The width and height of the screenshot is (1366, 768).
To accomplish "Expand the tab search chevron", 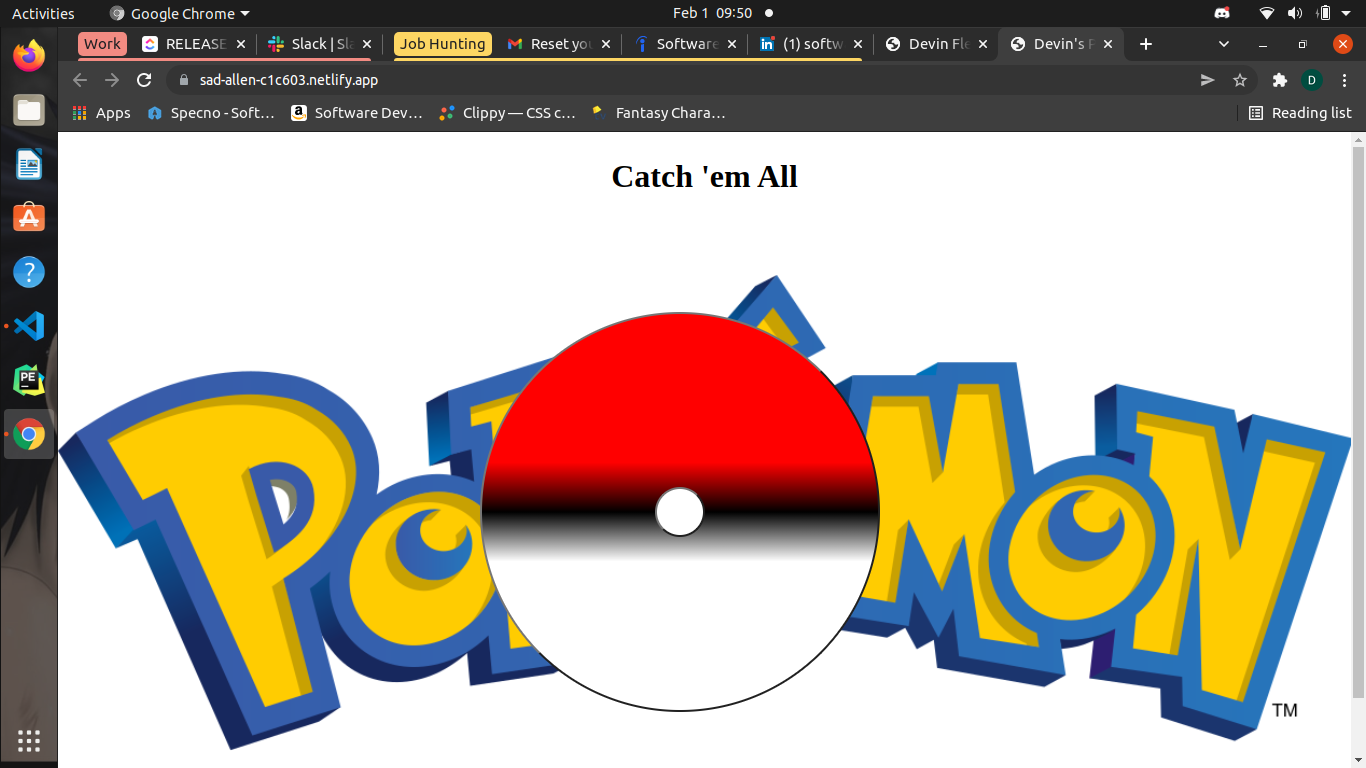I will pos(1224,44).
